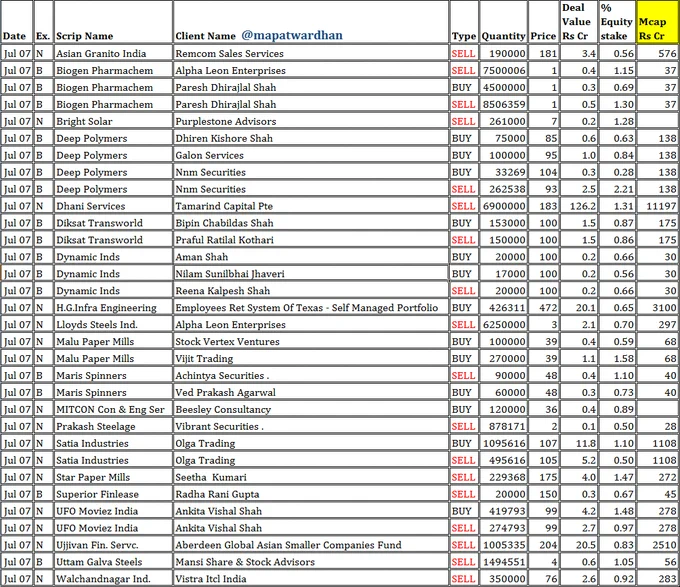Image resolution: width=680 pixels, height=587 pixels.
Task: Click deal value 126.2 cell
Action: [x=579, y=206]
